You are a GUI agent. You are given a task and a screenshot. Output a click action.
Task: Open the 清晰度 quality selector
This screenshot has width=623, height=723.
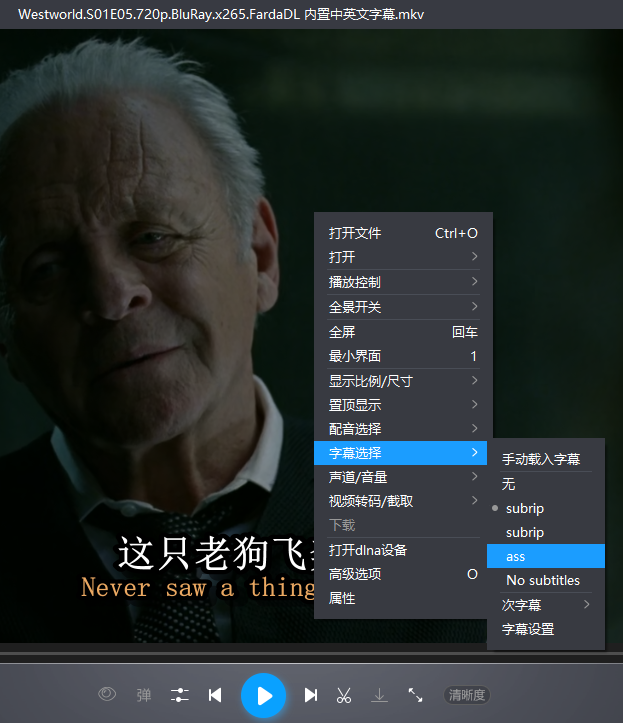tap(467, 695)
